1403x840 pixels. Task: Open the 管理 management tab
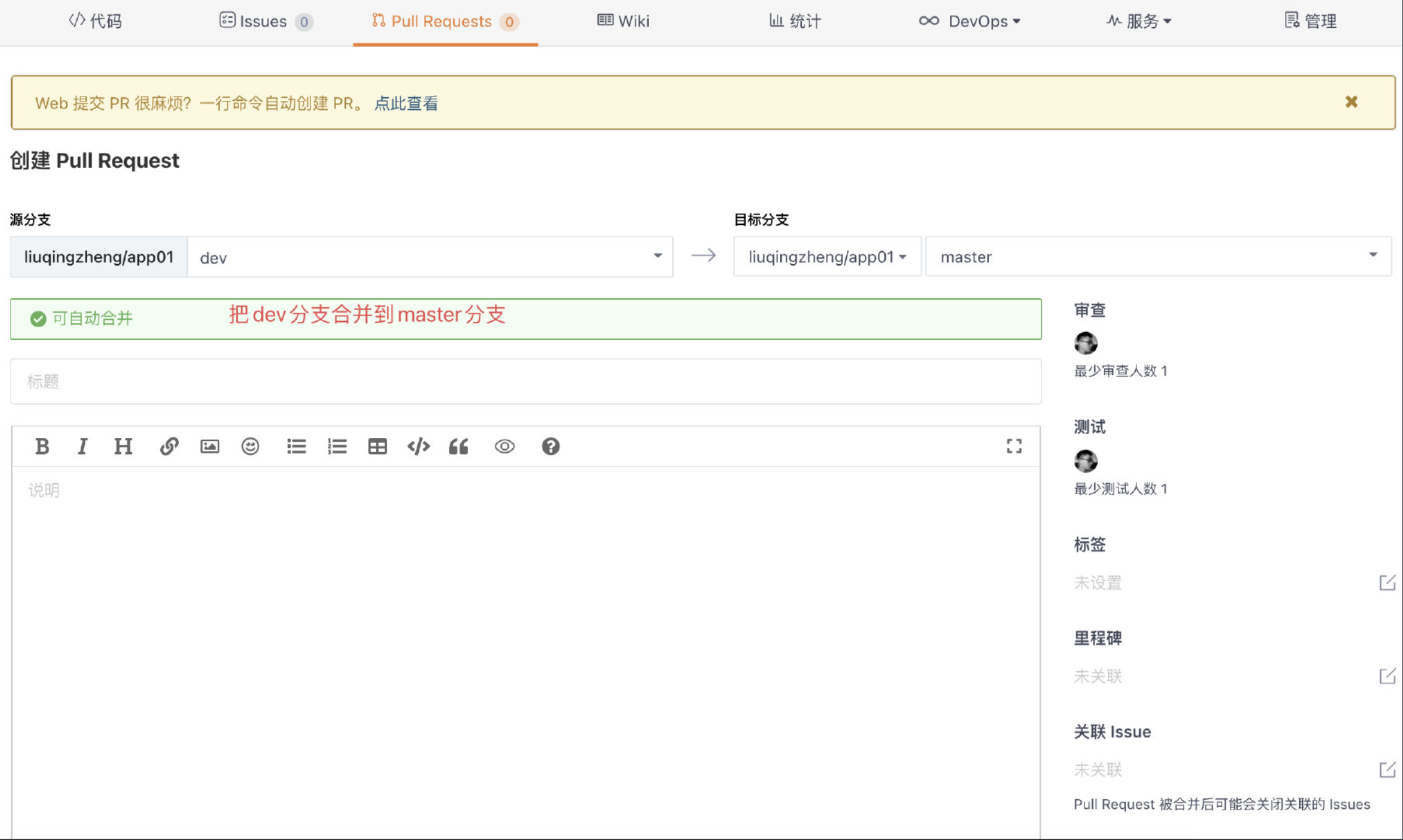click(x=1310, y=21)
